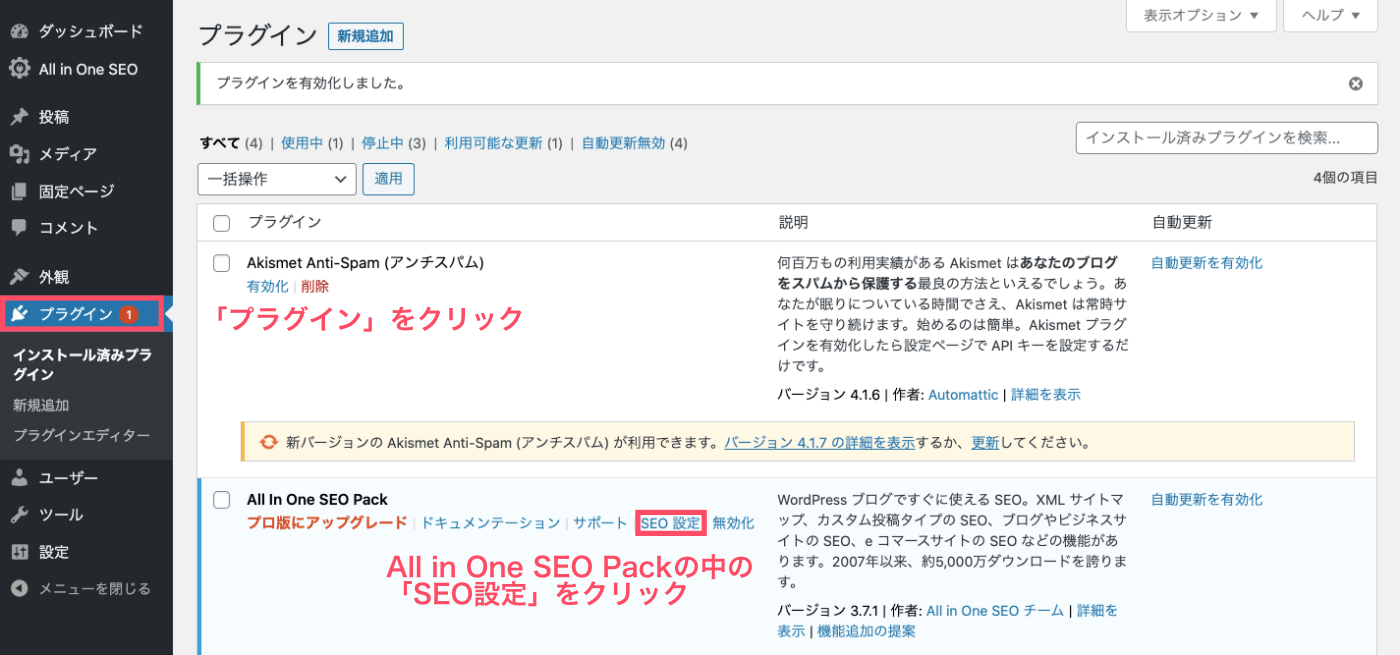Click the 新規追加 button beside page title
The width and height of the screenshot is (1400, 655).
pyautogui.click(x=365, y=36)
